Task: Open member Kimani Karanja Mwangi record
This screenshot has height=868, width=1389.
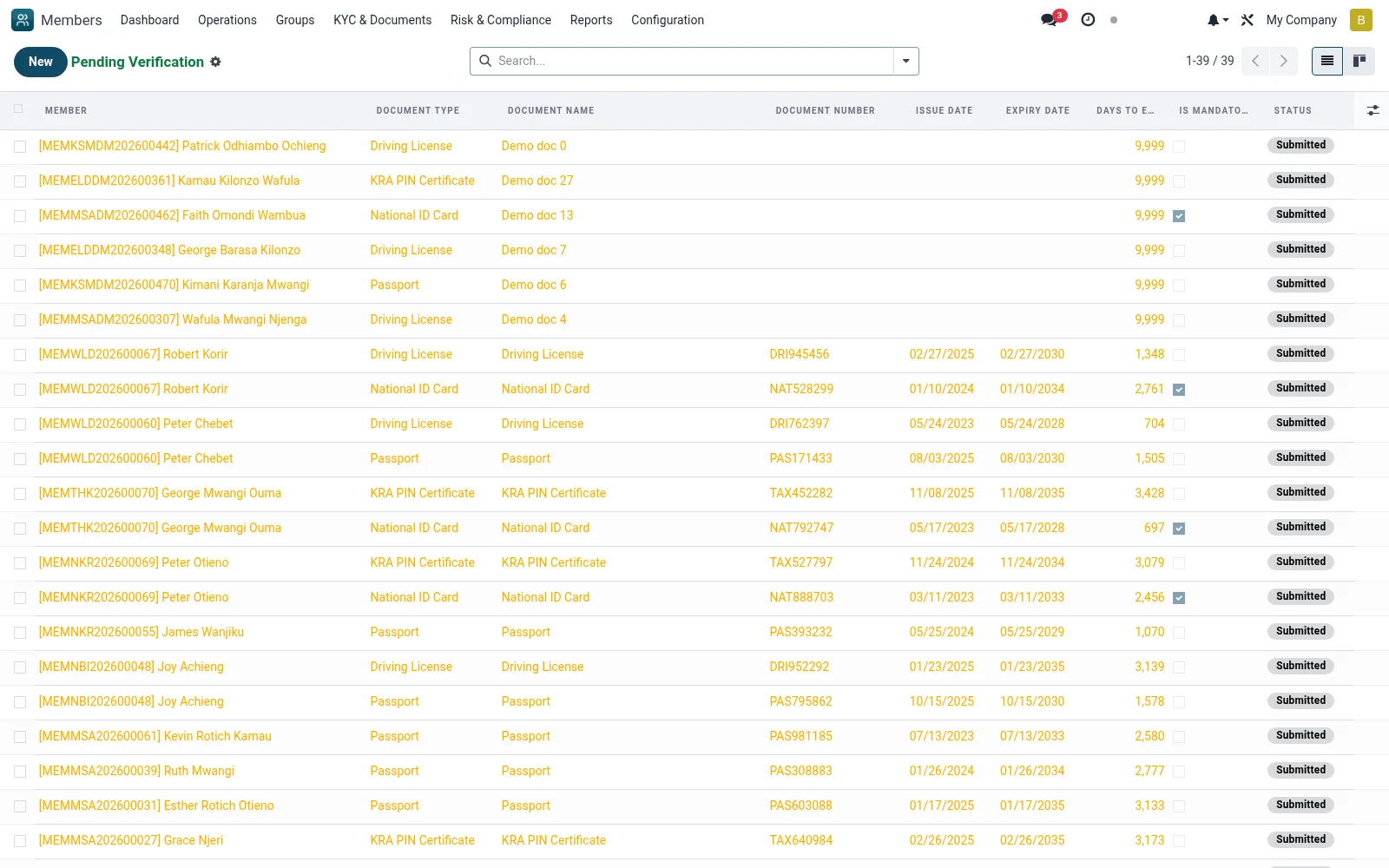Action: [x=174, y=285]
